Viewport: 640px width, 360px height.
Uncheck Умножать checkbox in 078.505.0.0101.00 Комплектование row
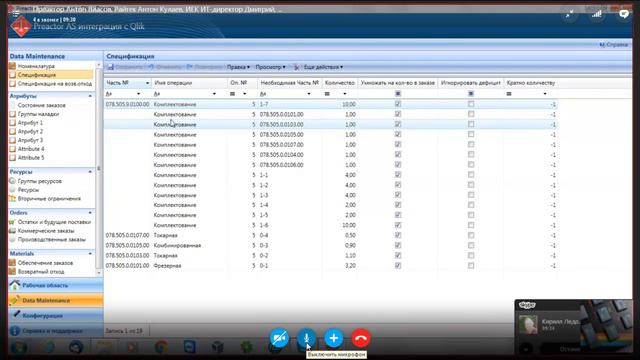coord(398,114)
